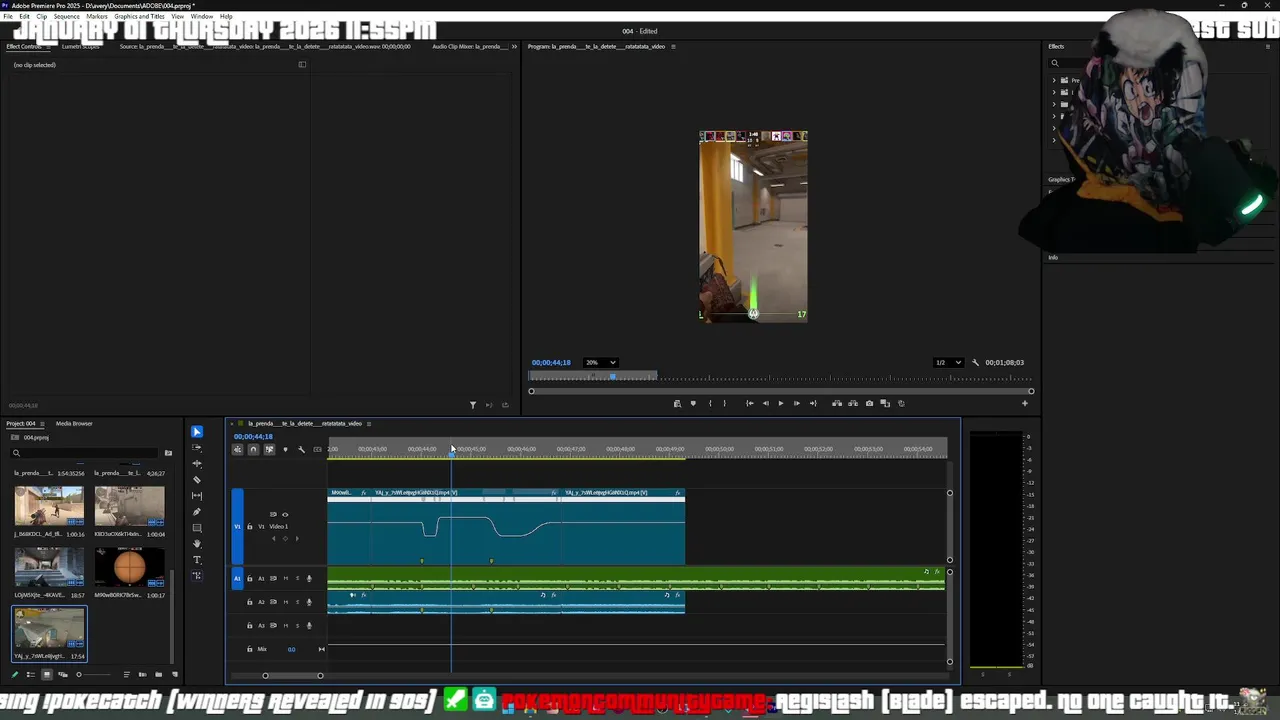The width and height of the screenshot is (1280, 720).
Task: Select the Hand tool
Action: click(x=196, y=544)
